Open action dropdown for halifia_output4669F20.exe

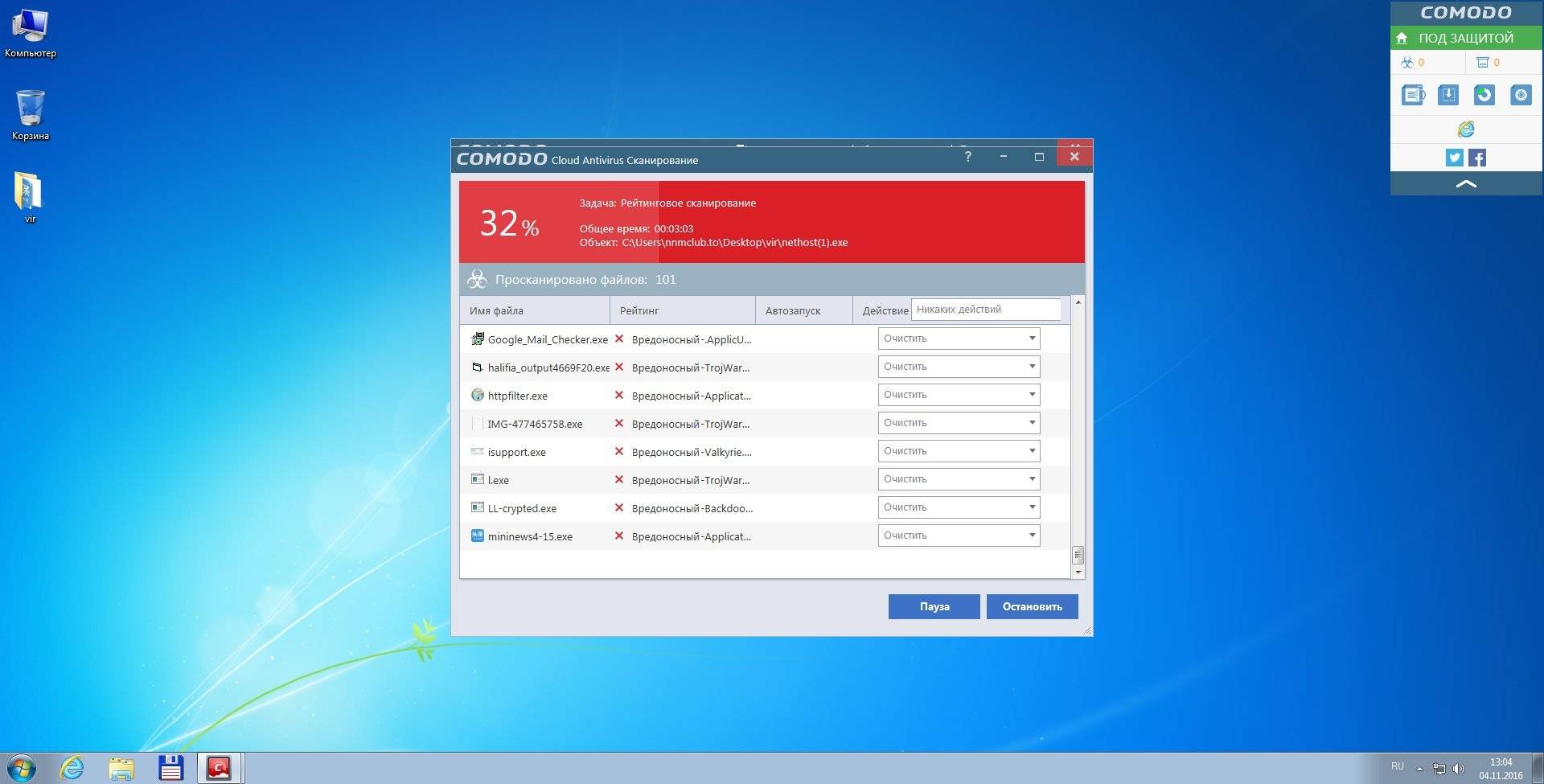tap(959, 367)
